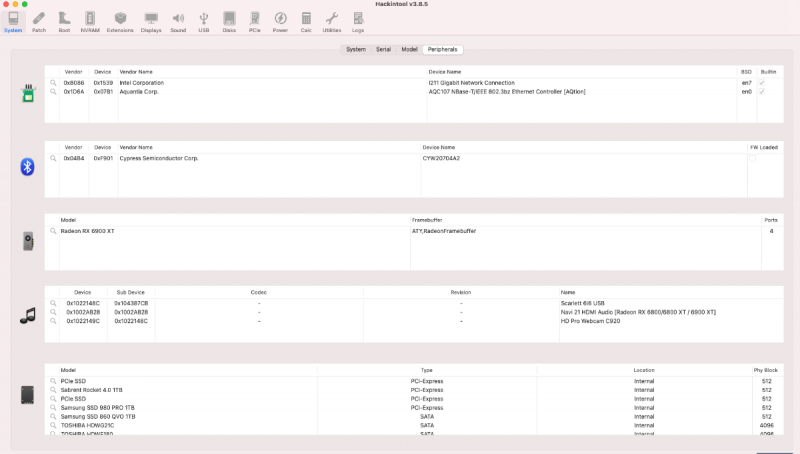Select Samsung SSD 980 PRO 1TB drive
800x454 pixels.
click(x=97, y=408)
